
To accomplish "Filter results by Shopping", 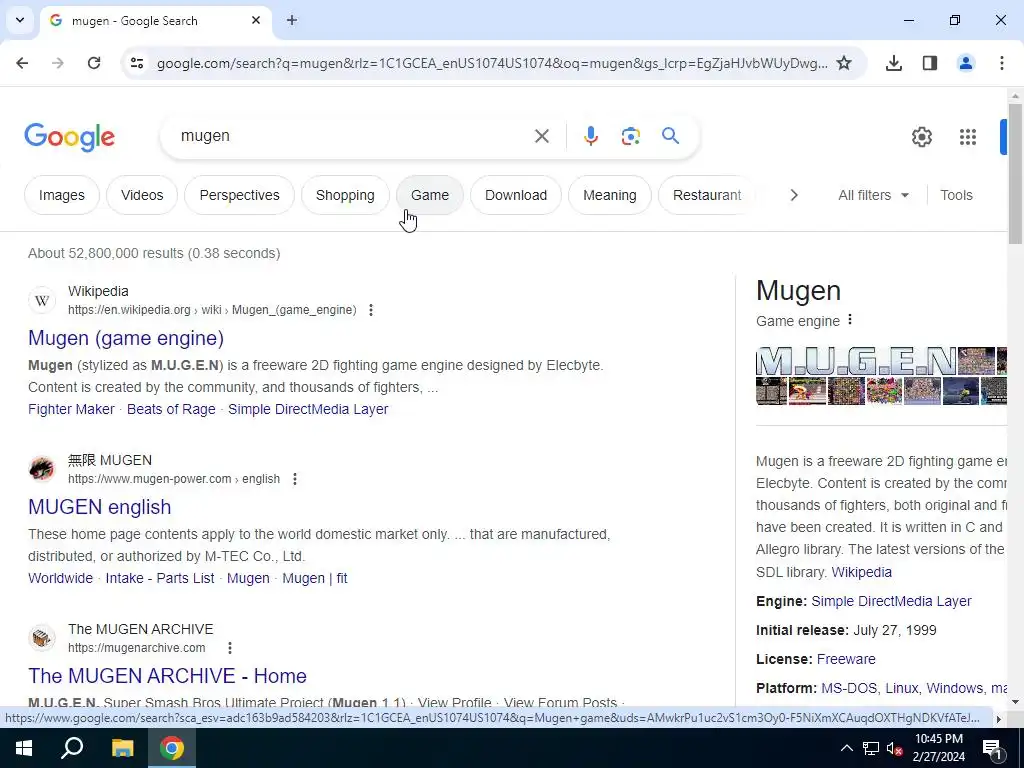I will coord(345,195).
